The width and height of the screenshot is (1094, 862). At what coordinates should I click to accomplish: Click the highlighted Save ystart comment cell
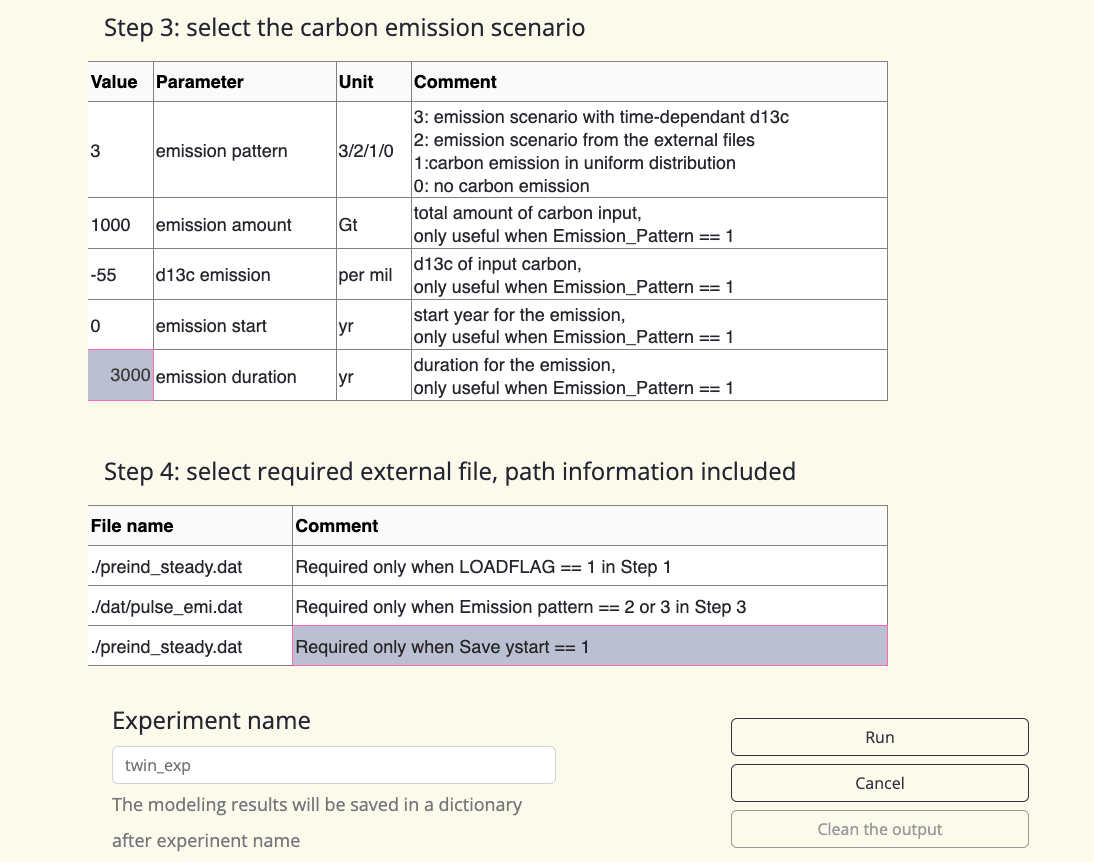tap(589, 647)
